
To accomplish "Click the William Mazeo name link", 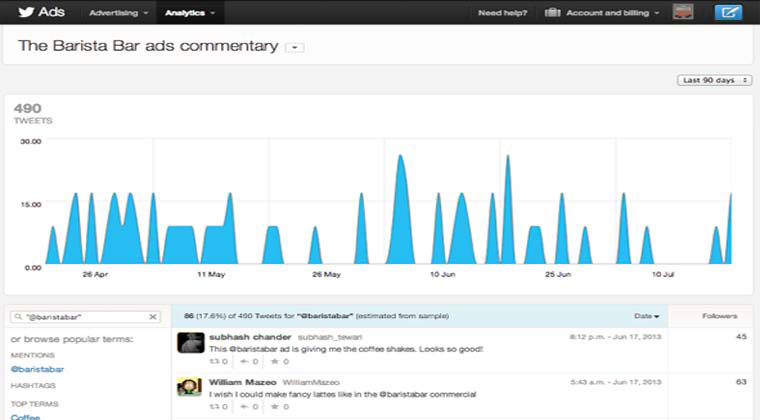I will (x=242, y=382).
